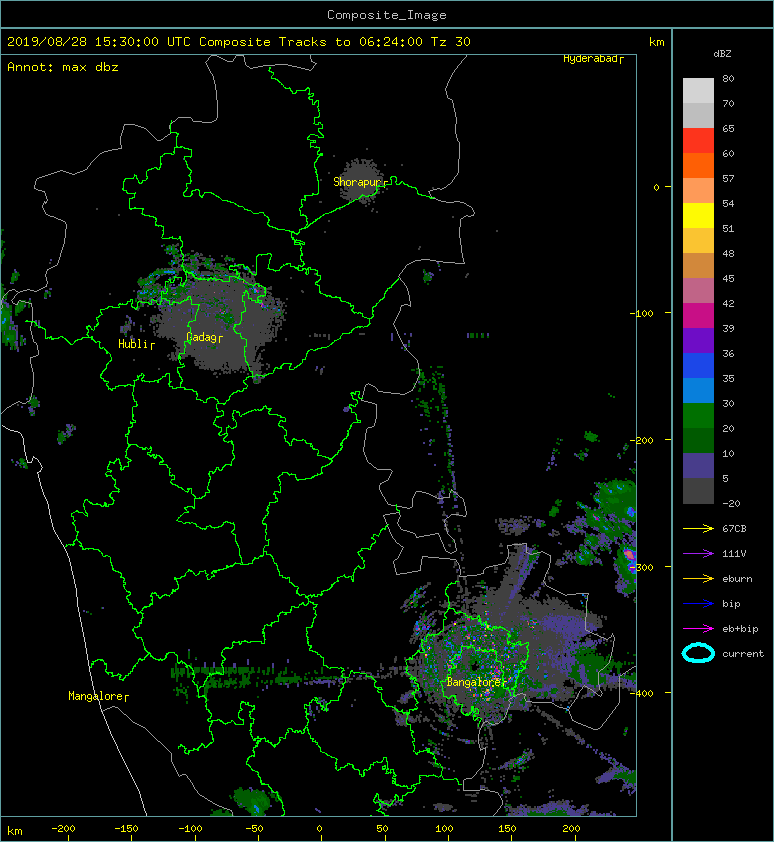
Task: Click the golden swatch between 51 and 48
Action: 698,241
